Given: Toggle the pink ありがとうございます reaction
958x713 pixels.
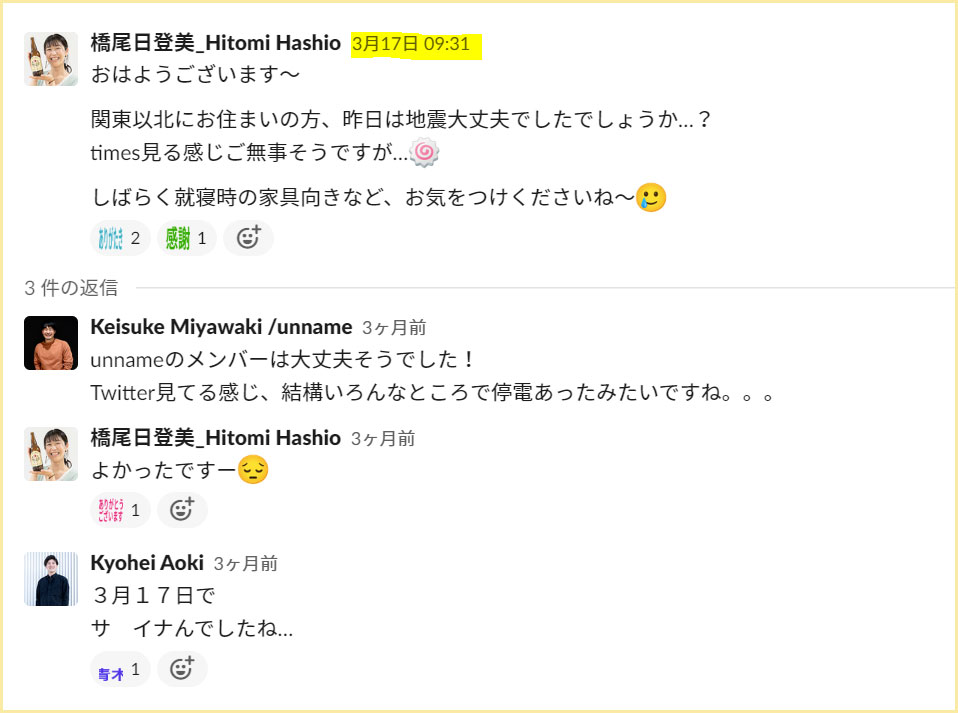Looking at the screenshot, I should click(120, 510).
